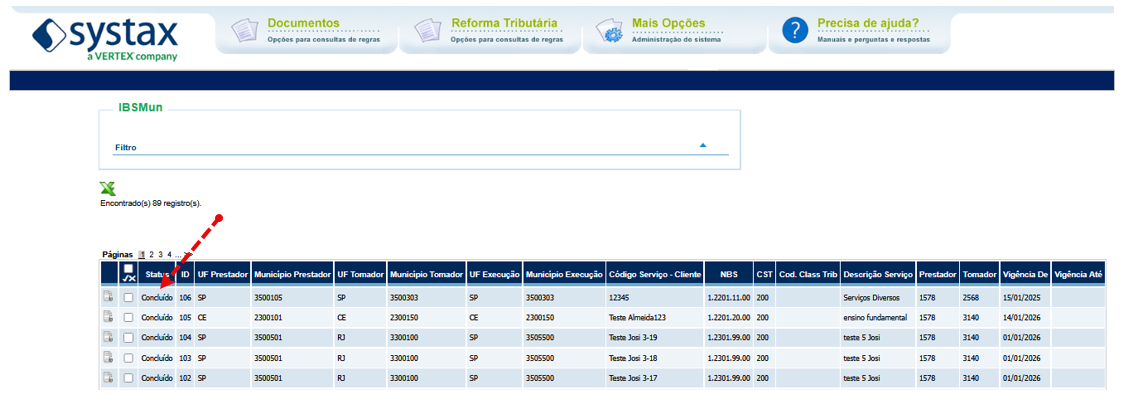Toggle the select-all checkbox in table header
Image resolution: width=1127 pixels, height=399 pixels.
(x=129, y=268)
